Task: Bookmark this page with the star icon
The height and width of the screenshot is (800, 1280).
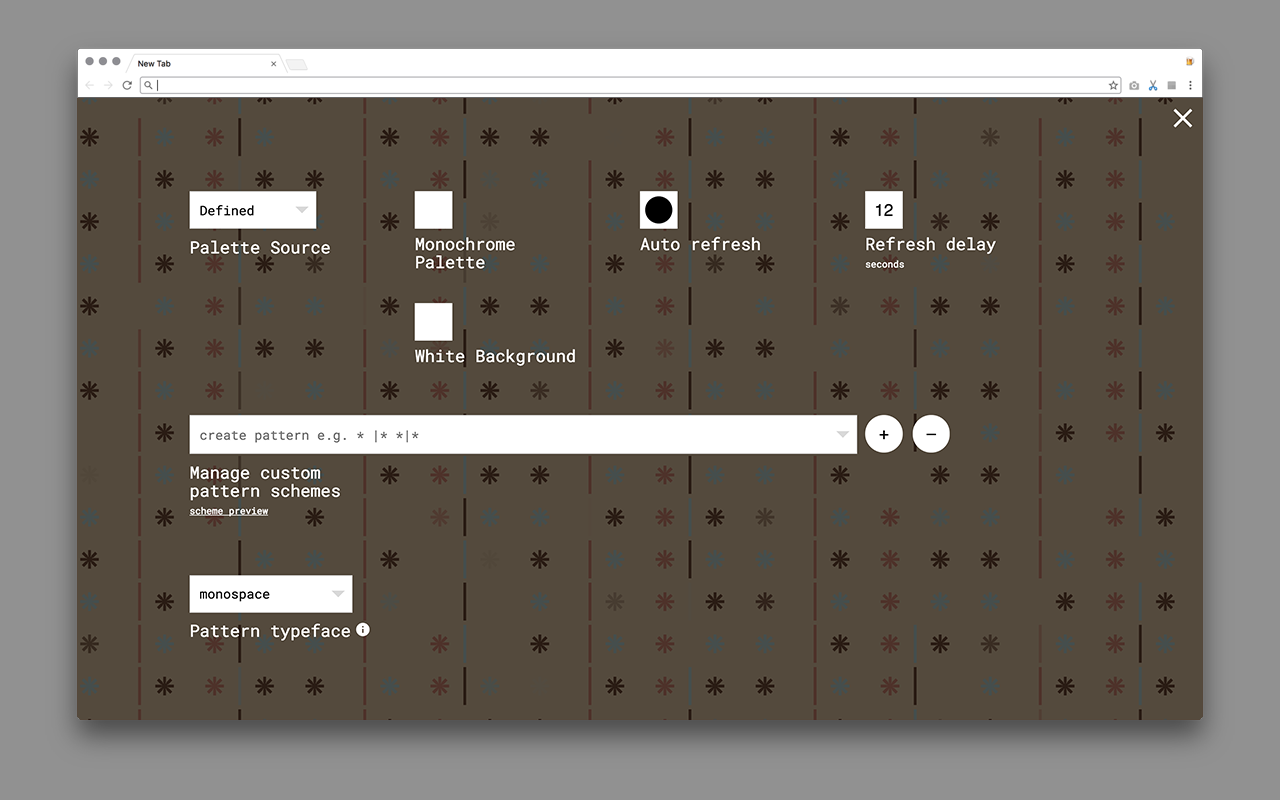Action: click(1113, 86)
